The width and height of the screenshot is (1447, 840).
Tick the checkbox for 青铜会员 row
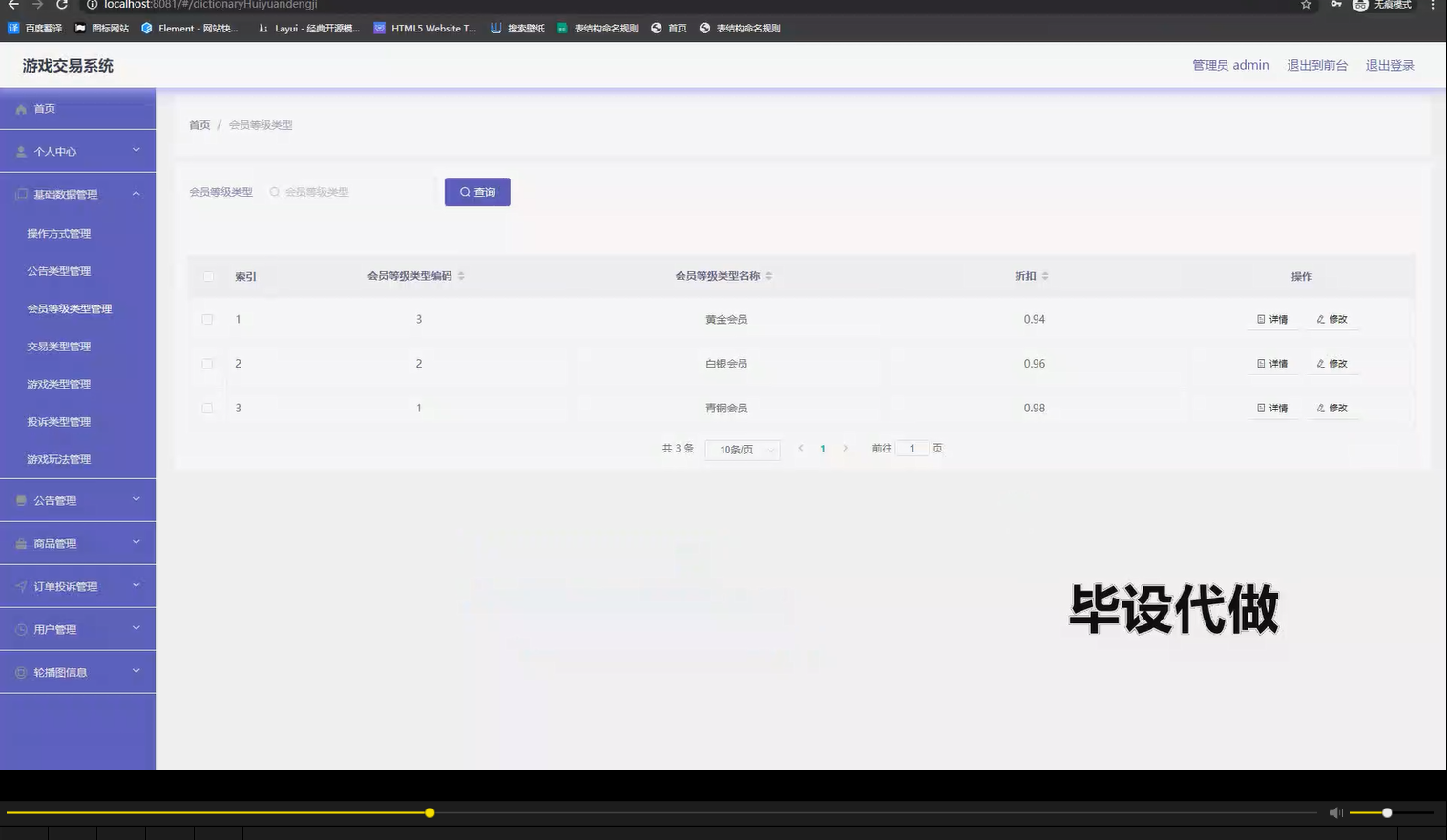[207, 408]
